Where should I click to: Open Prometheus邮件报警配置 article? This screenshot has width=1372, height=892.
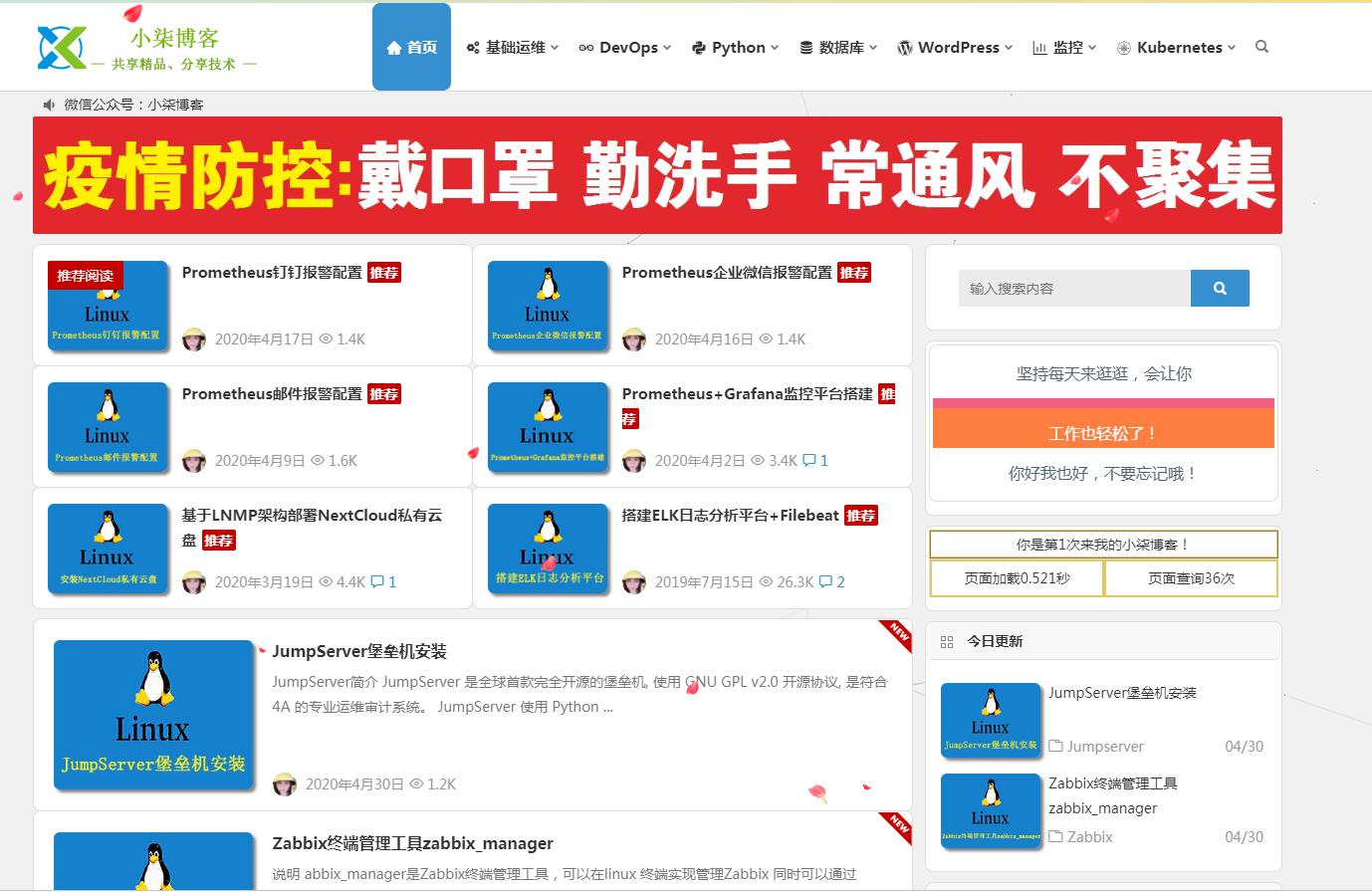click(x=272, y=394)
